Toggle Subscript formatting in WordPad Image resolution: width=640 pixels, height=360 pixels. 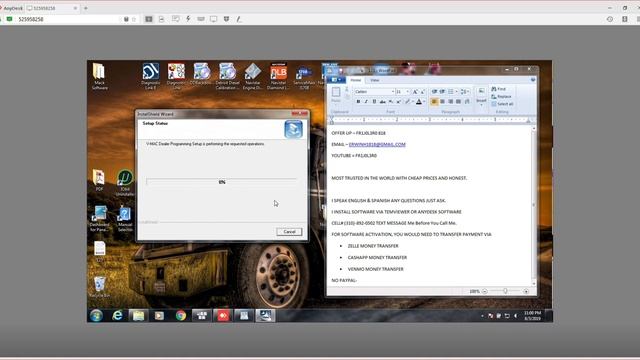(x=391, y=101)
